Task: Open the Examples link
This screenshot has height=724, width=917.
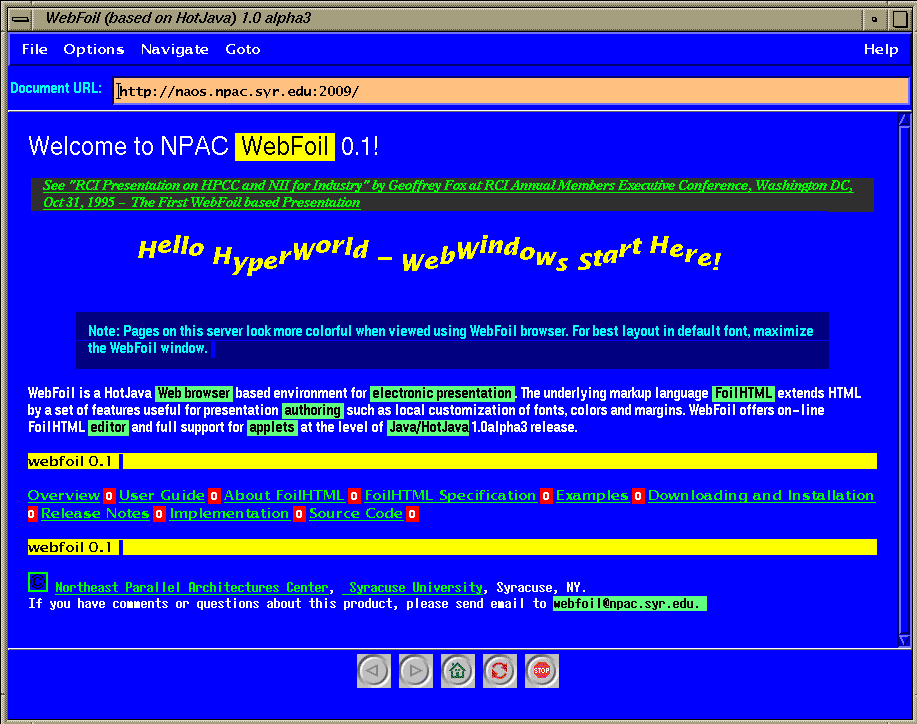Action: coord(592,496)
